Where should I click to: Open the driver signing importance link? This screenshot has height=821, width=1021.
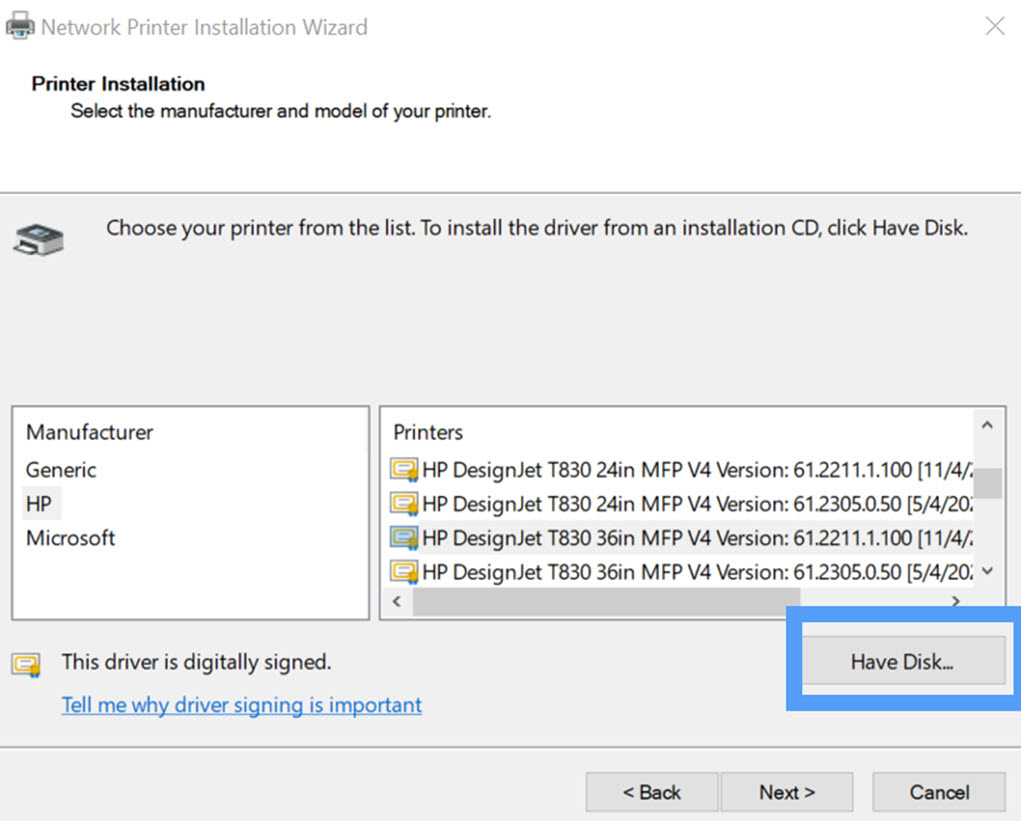(241, 705)
